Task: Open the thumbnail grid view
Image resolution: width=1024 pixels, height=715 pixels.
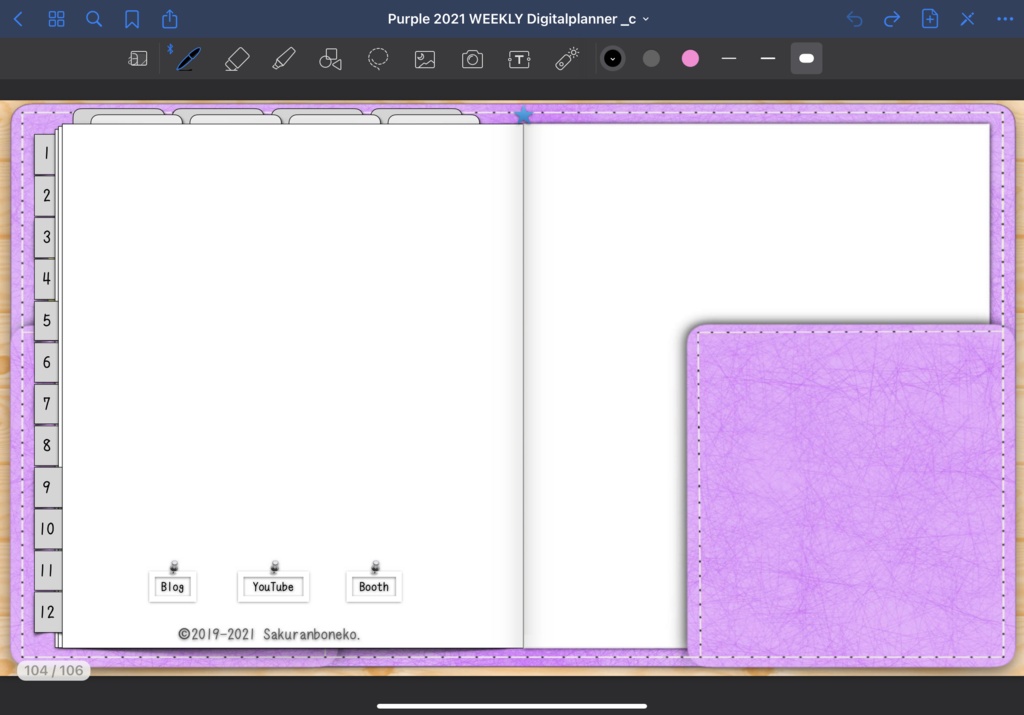Action: tap(56, 19)
